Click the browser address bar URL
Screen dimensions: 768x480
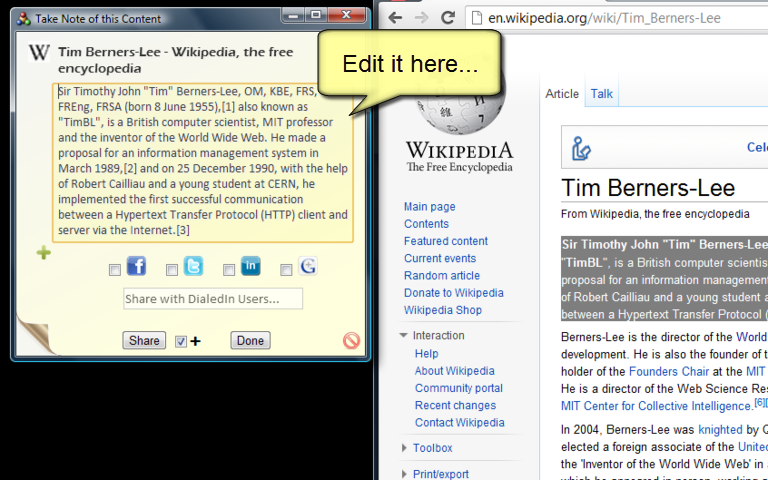coord(604,18)
